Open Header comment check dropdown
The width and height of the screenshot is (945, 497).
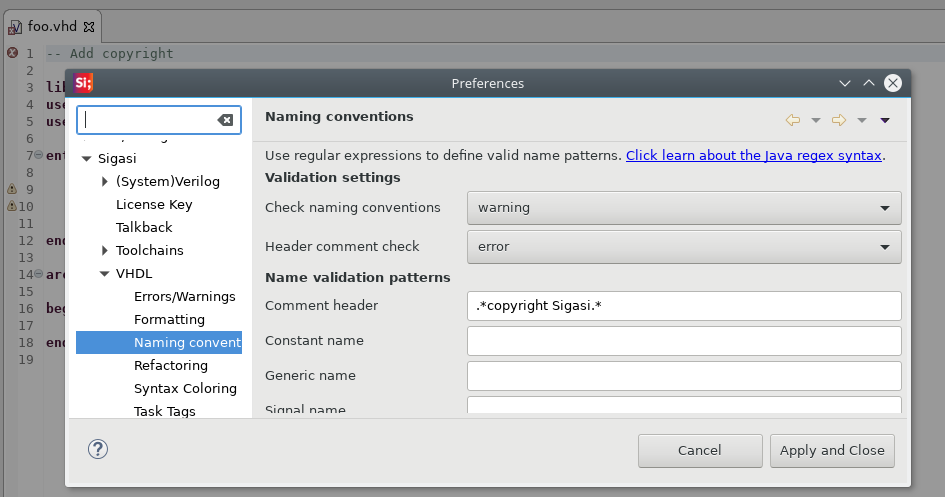pos(684,247)
